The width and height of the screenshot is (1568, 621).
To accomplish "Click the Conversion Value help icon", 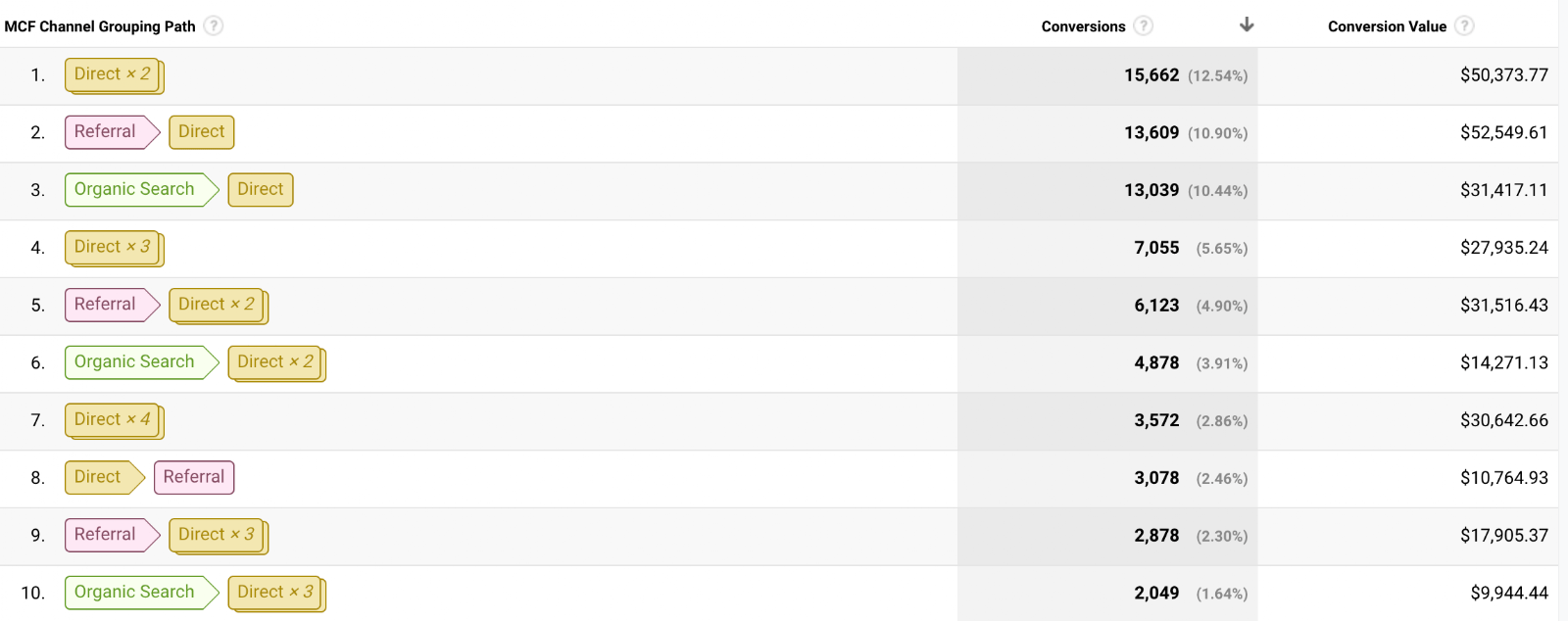I will coord(1464,25).
